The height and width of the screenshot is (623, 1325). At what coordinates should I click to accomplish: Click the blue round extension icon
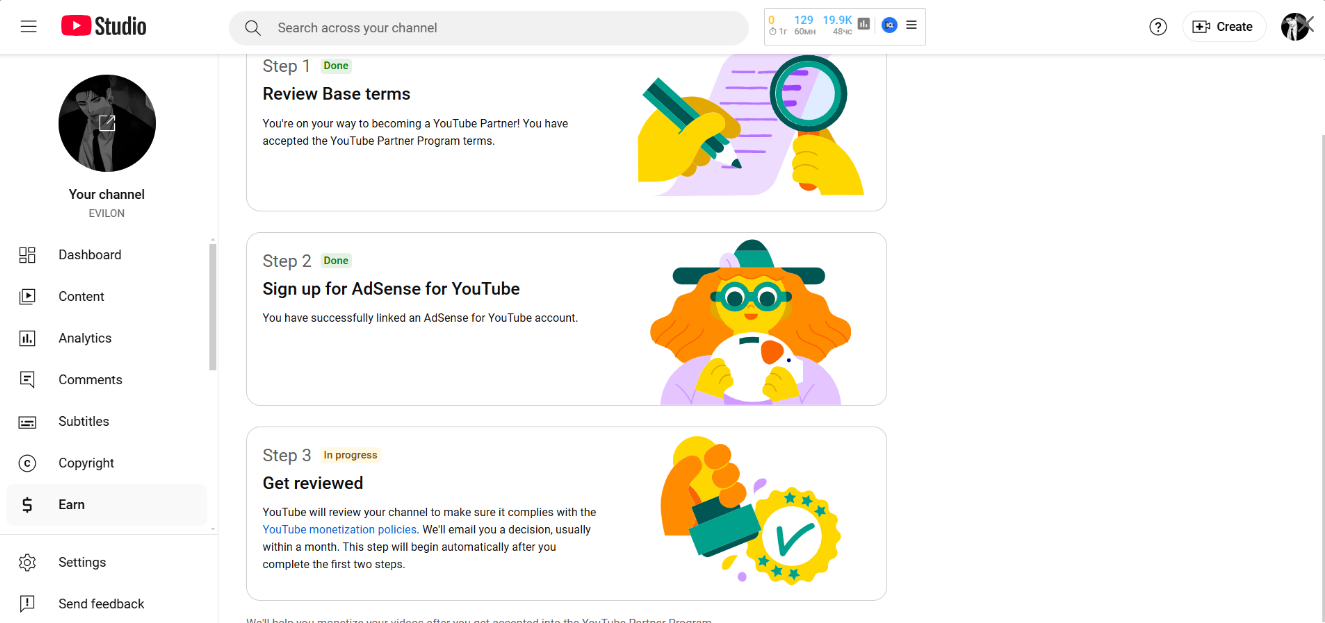coord(889,25)
